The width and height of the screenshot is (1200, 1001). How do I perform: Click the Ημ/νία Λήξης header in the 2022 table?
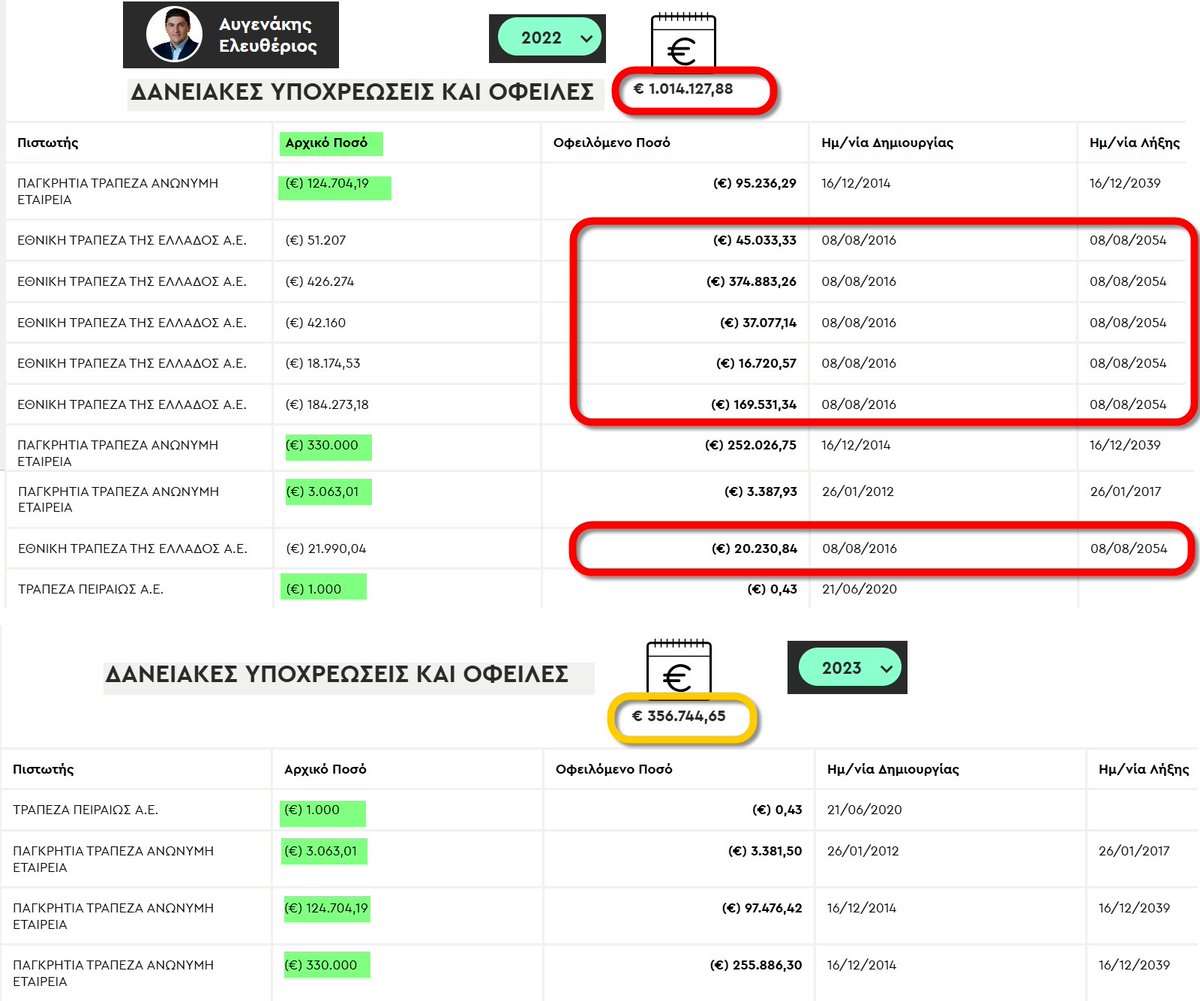click(x=1135, y=142)
